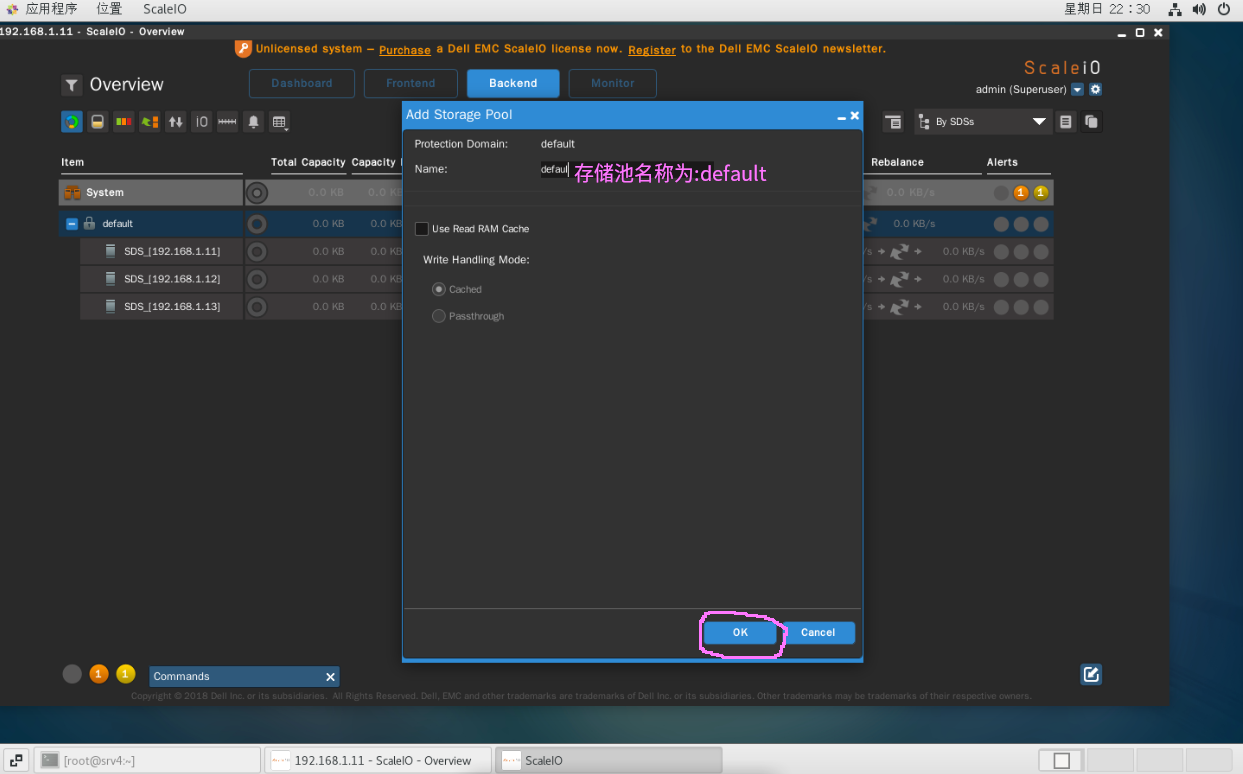Click the network icon in system tray
The height and width of the screenshot is (774, 1243).
1175,9
